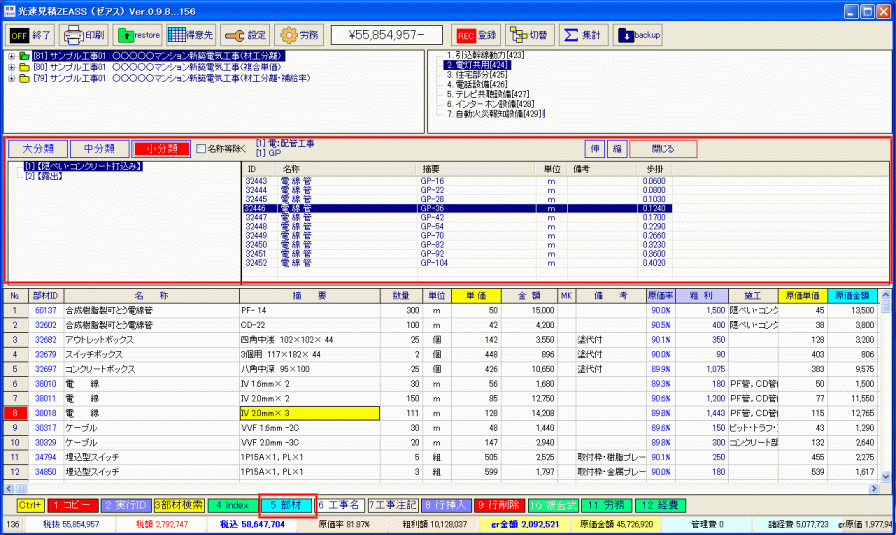Screen dimensions: 896x535
Task: Click the 切替 switch button
Action: coord(530,35)
